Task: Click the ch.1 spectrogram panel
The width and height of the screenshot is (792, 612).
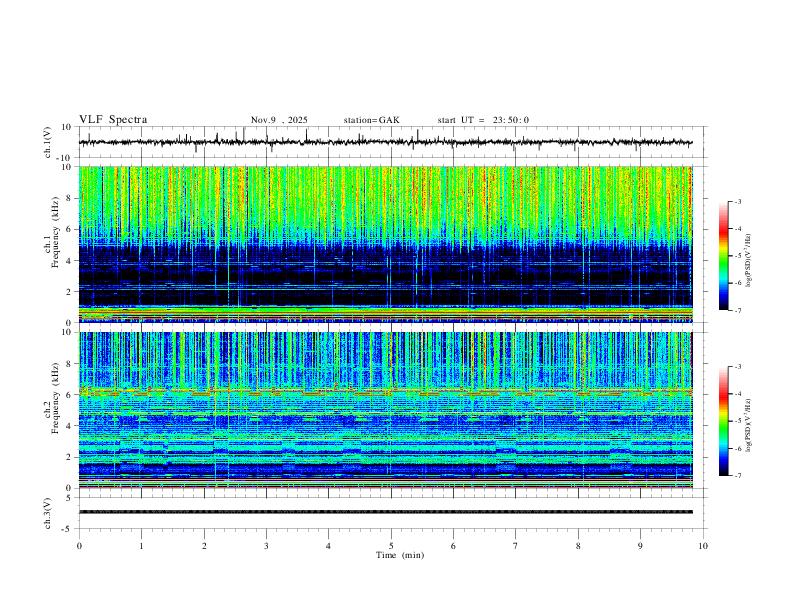Action: click(385, 244)
